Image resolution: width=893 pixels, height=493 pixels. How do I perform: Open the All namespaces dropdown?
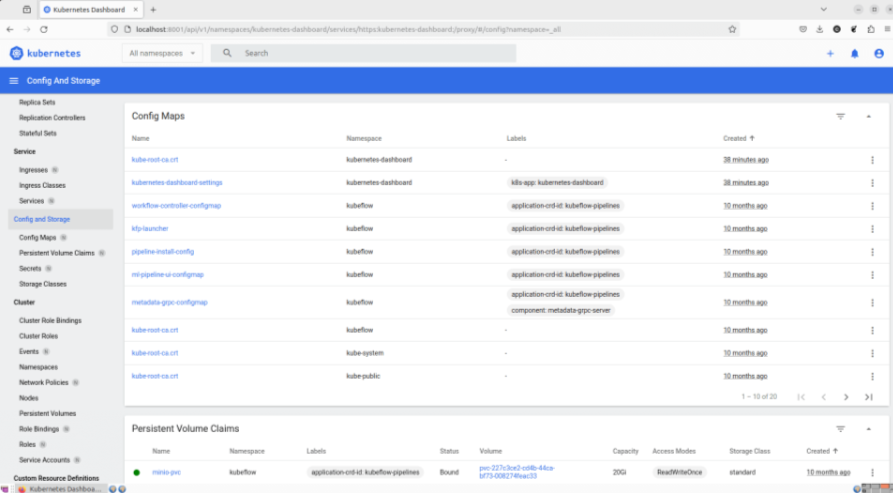[162, 53]
